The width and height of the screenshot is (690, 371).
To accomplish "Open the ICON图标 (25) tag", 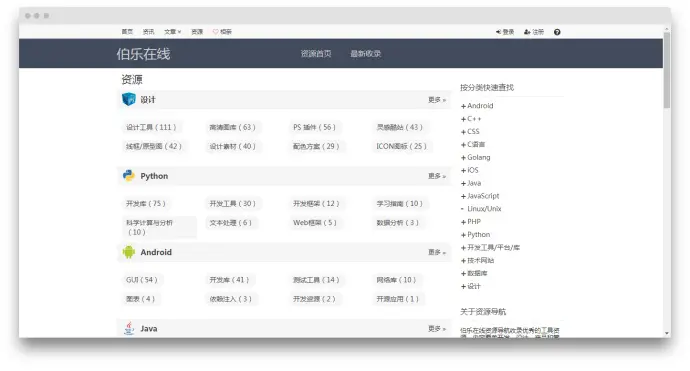I will pyautogui.click(x=401, y=146).
